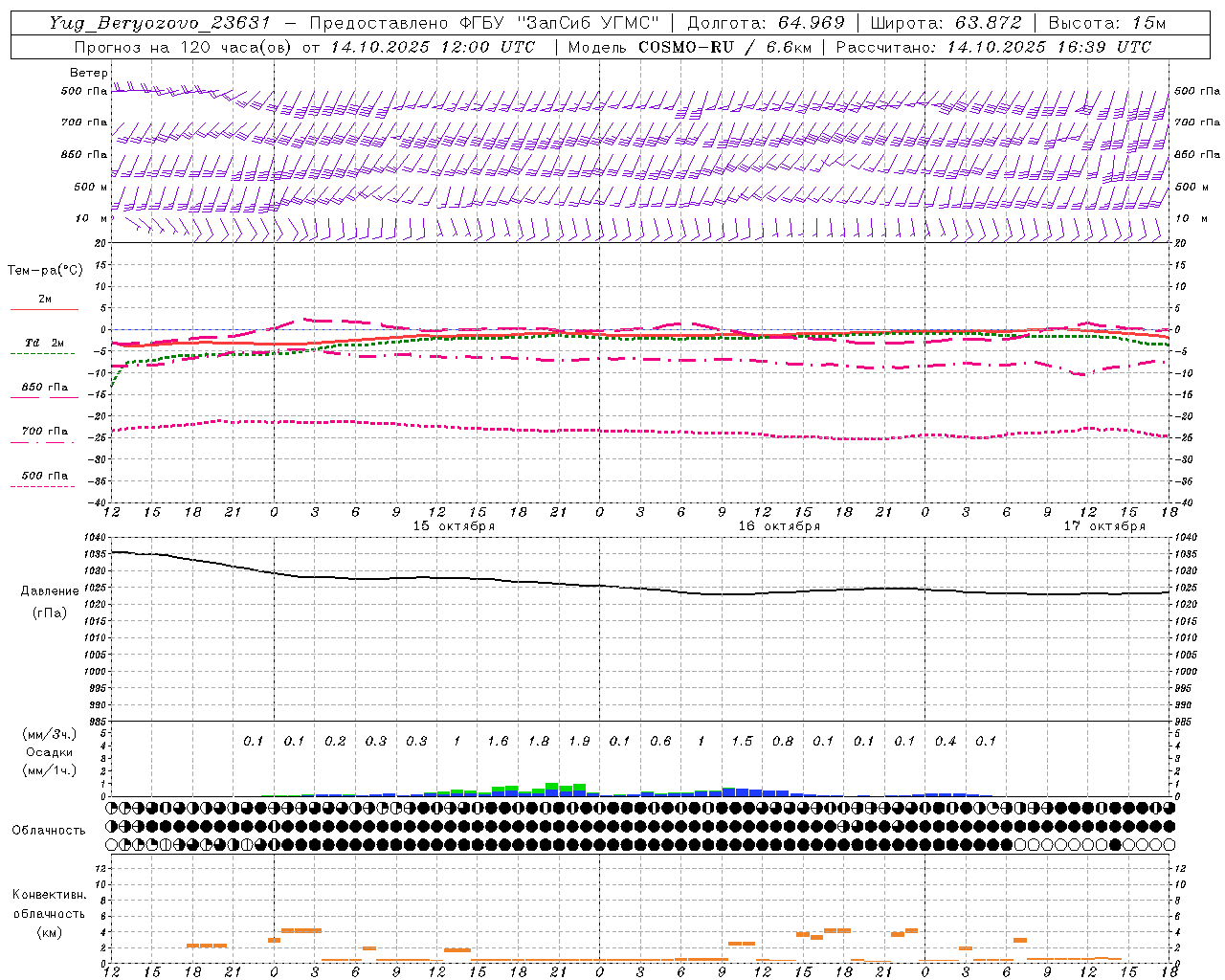
Task: Click the 'Ветер' wind panel label
Action: 89,73
